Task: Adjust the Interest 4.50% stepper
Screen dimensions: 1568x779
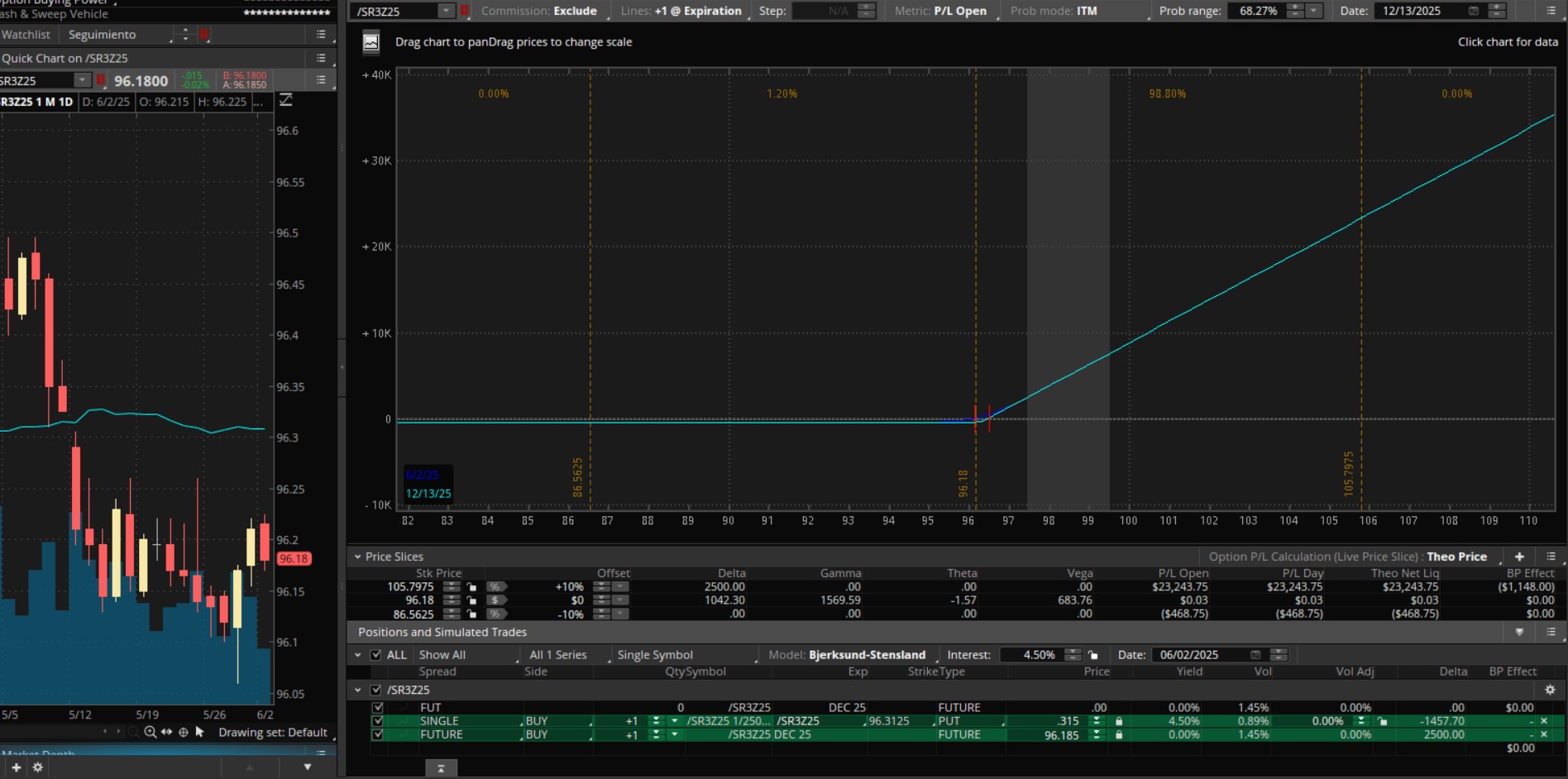Action: coord(1073,655)
